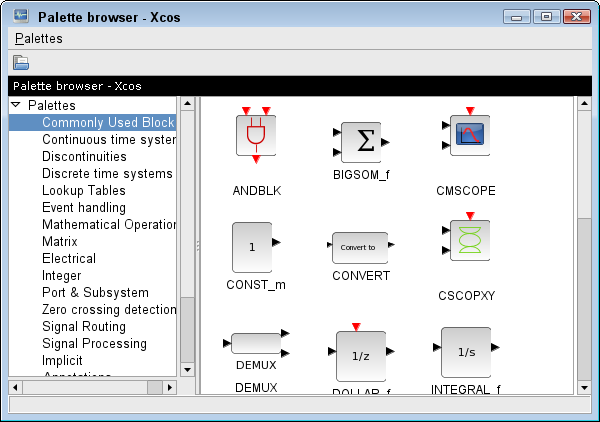The width and height of the screenshot is (600, 422).
Task: Collapse the Palettes tree root
Action: [16, 105]
